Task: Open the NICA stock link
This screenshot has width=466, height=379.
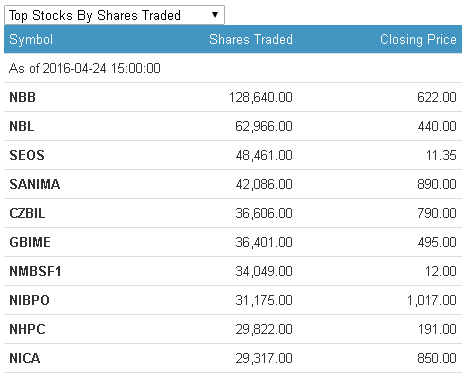Action: [x=25, y=358]
